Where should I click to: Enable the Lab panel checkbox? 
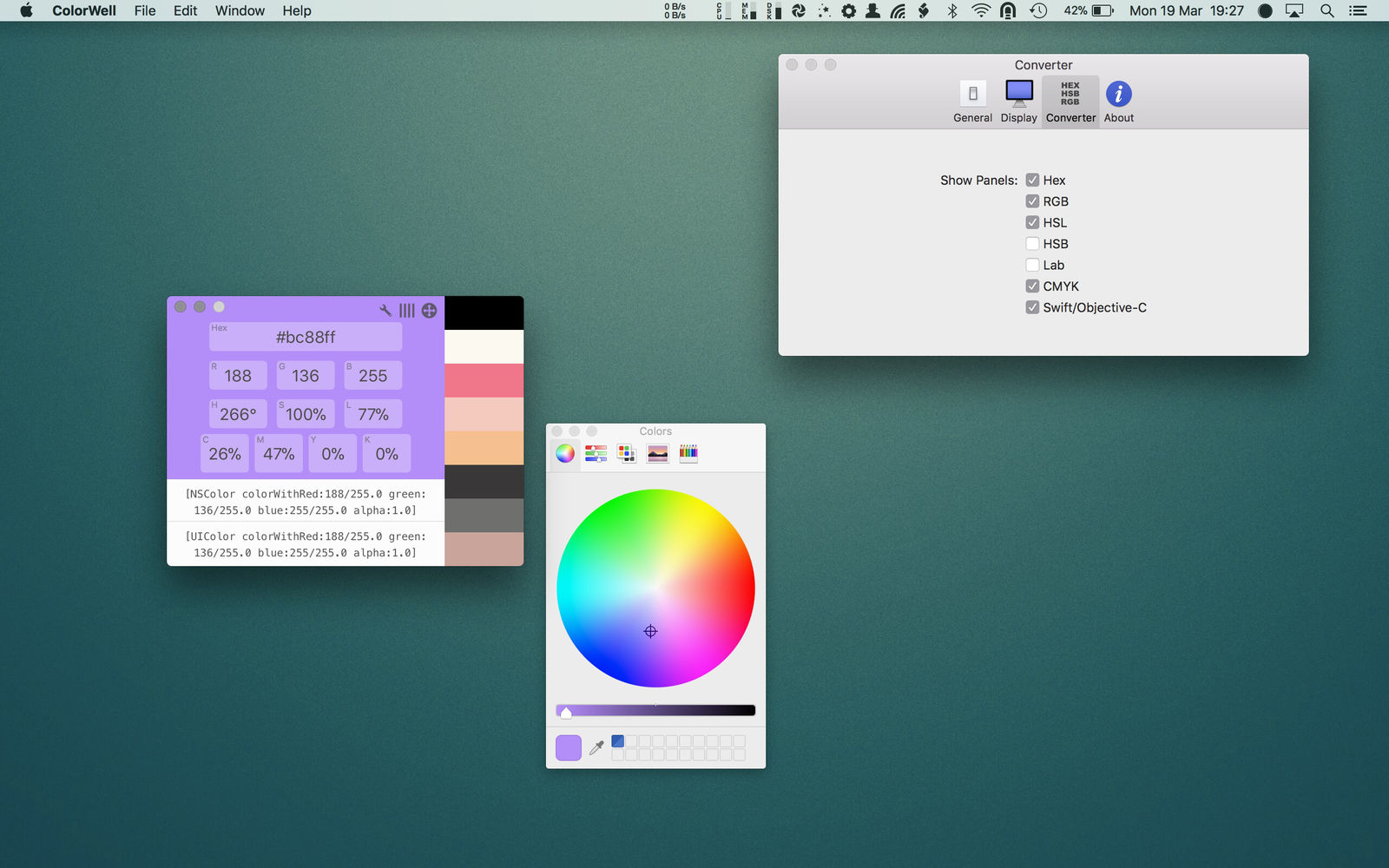point(1032,266)
